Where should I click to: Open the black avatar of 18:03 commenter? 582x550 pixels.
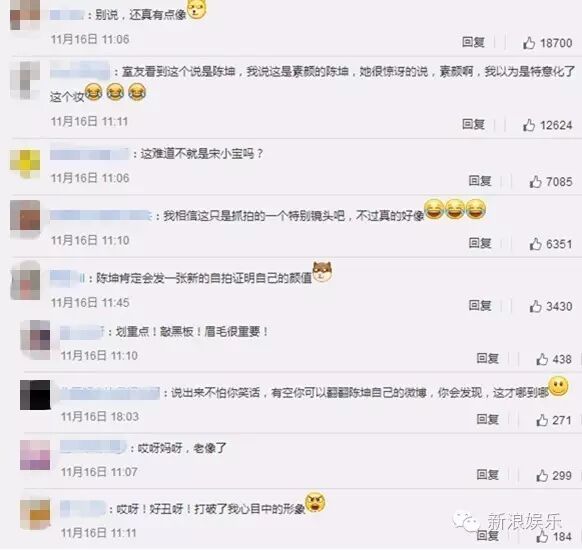point(35,395)
